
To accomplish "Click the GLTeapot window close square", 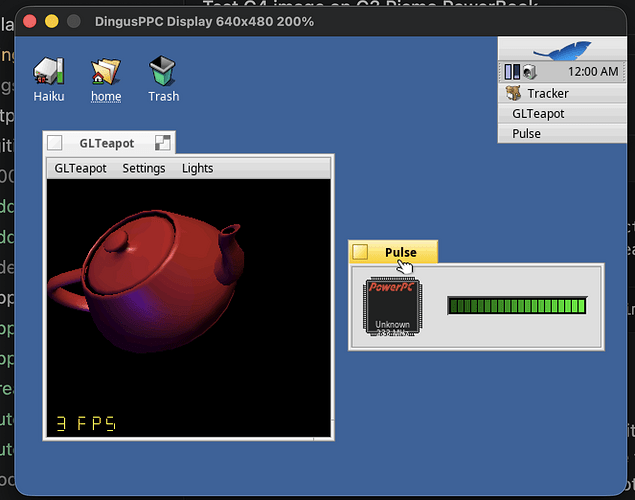I will [55, 143].
